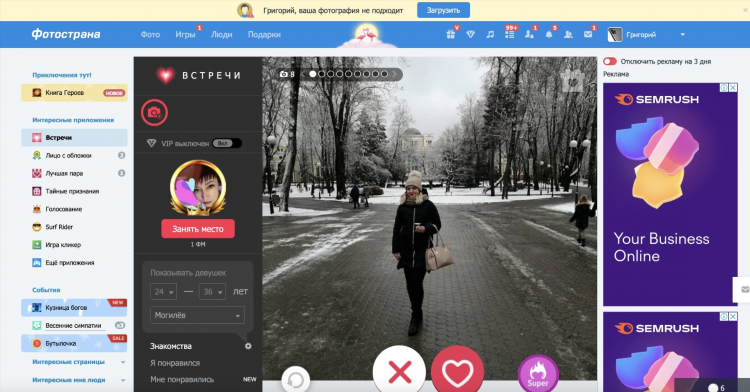Open Кузница богов event

74,308
